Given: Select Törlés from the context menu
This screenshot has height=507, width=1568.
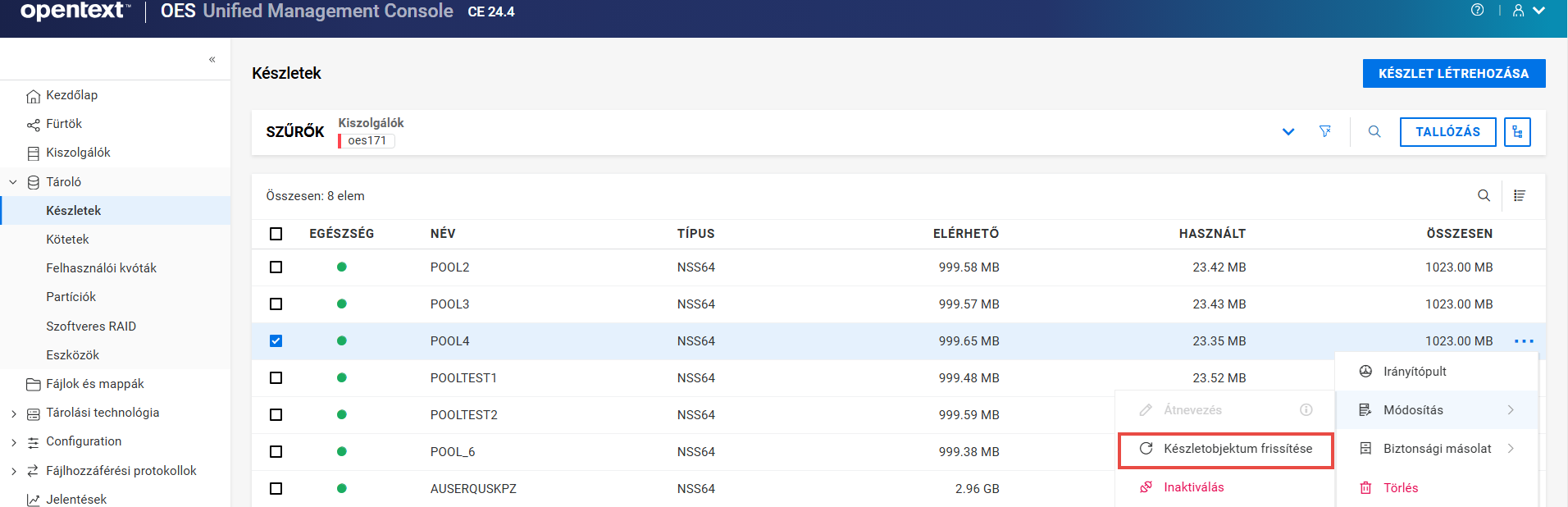Looking at the screenshot, I should (x=1437, y=488).
